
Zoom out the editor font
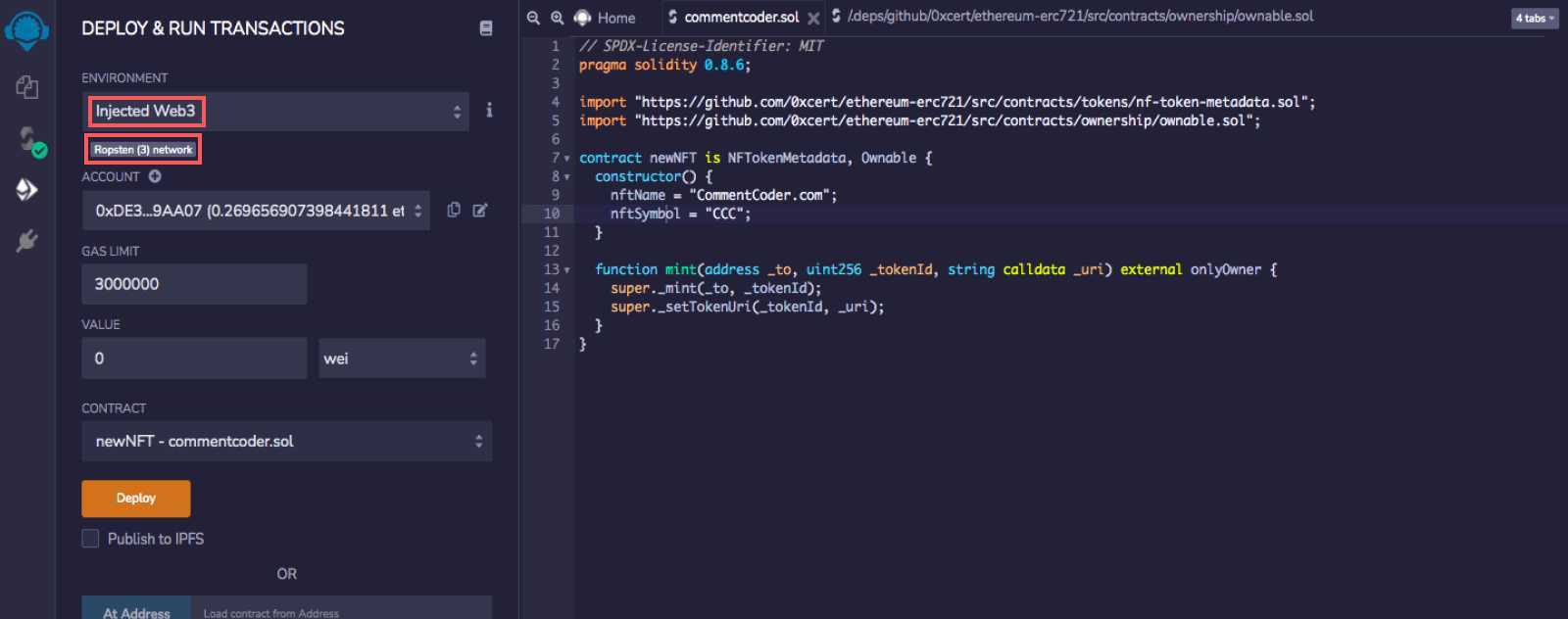(533, 18)
